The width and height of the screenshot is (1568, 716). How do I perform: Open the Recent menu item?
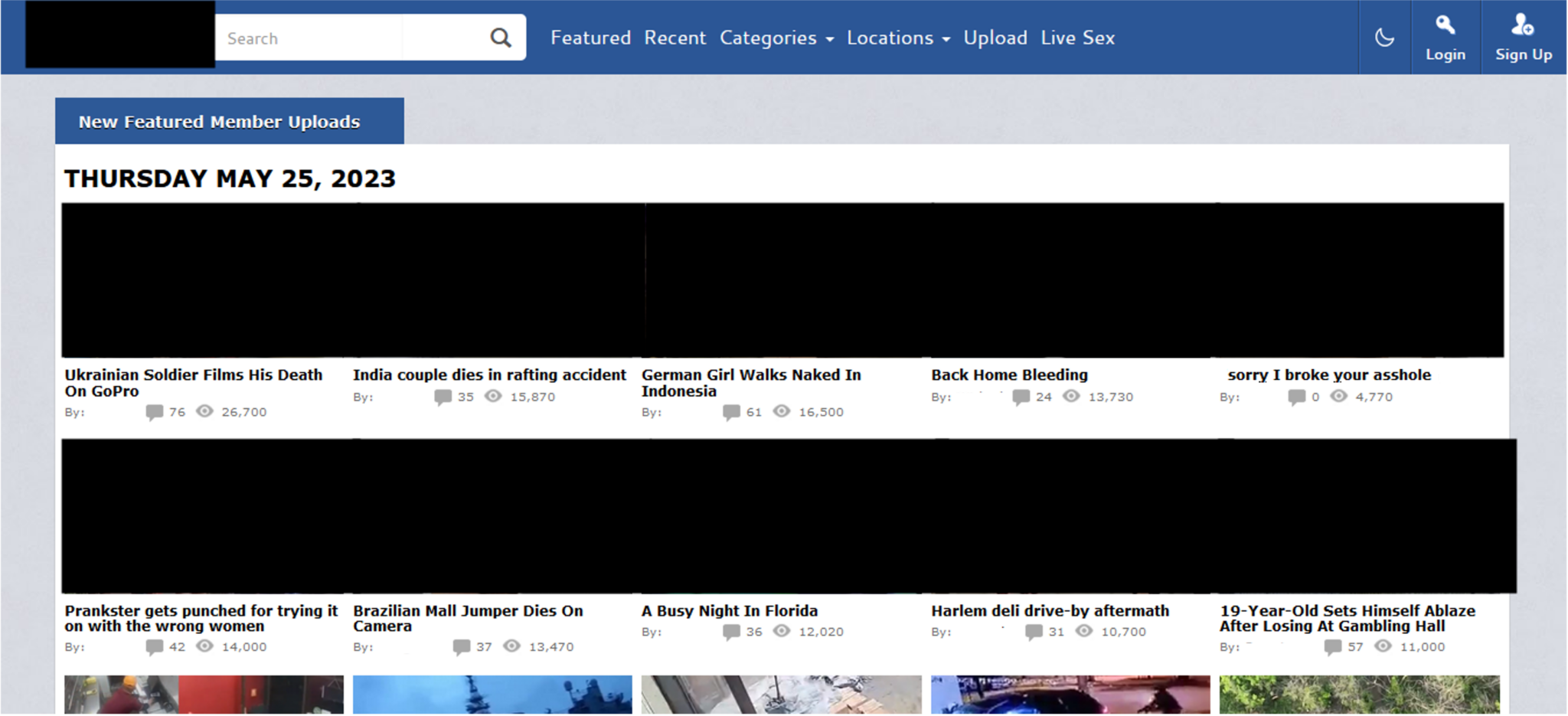click(675, 38)
